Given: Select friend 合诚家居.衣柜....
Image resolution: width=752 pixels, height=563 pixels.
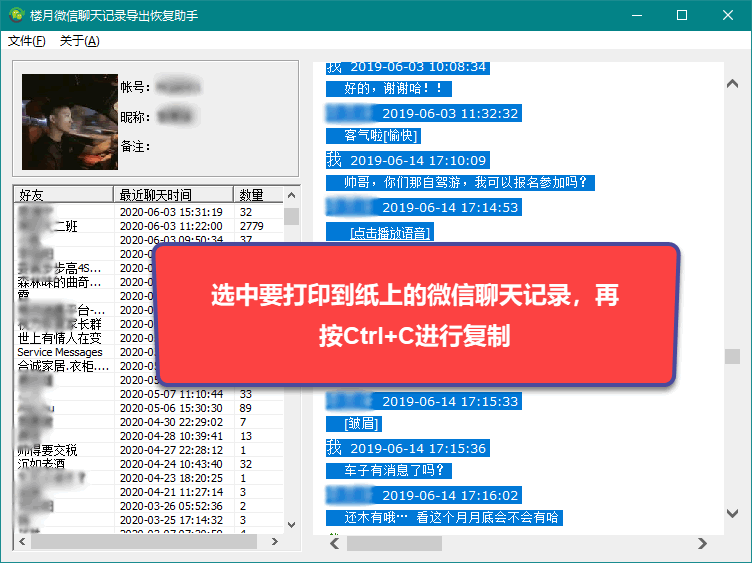Looking at the screenshot, I should [63, 366].
